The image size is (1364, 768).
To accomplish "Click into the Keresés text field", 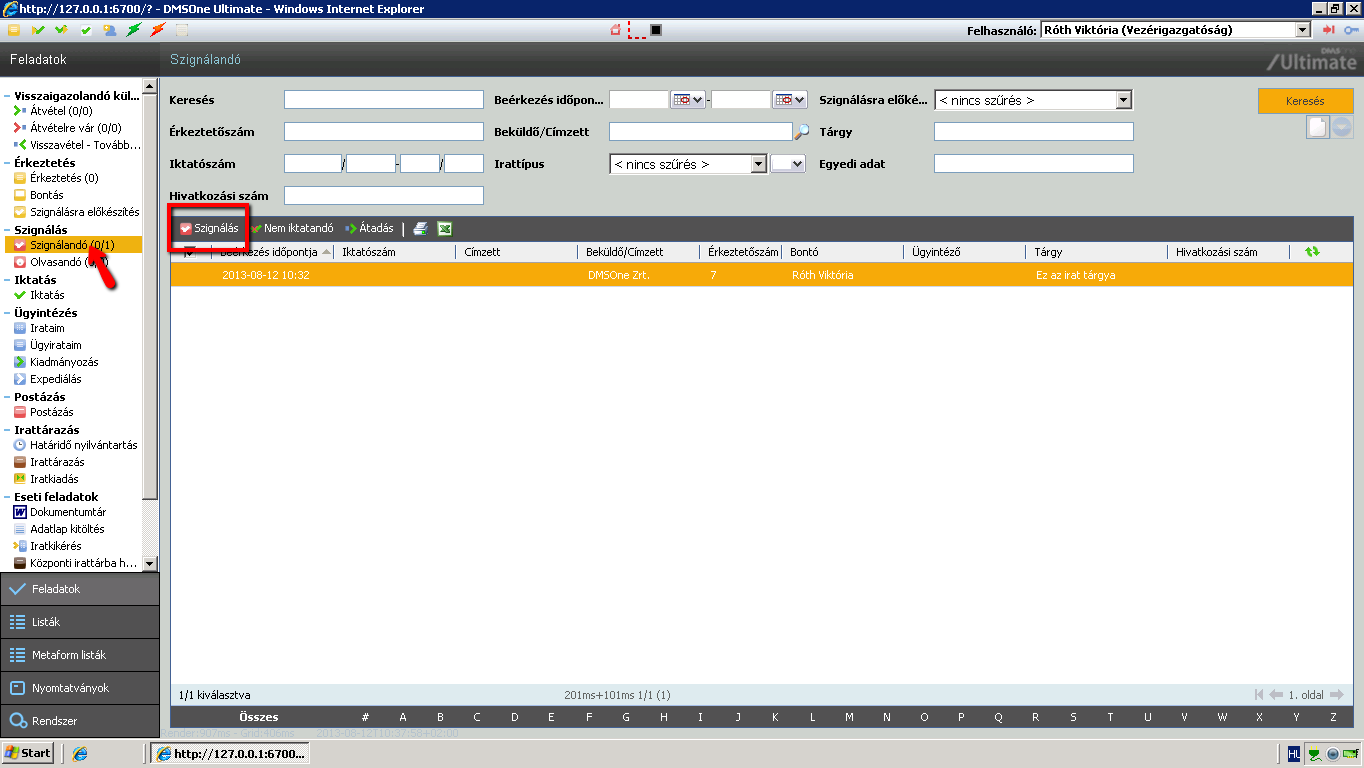I will [384, 100].
